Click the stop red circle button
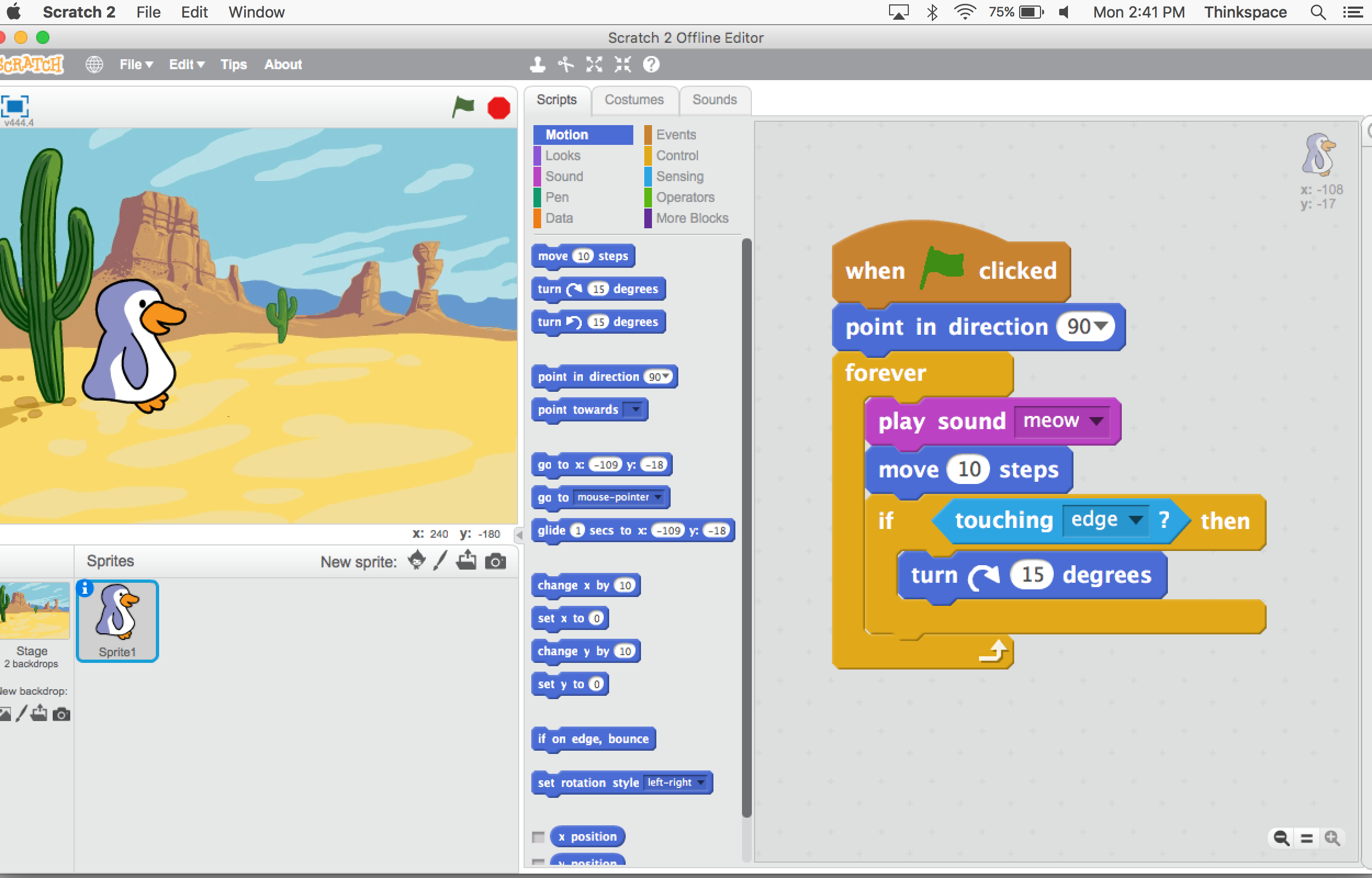The image size is (1372, 878). click(500, 108)
